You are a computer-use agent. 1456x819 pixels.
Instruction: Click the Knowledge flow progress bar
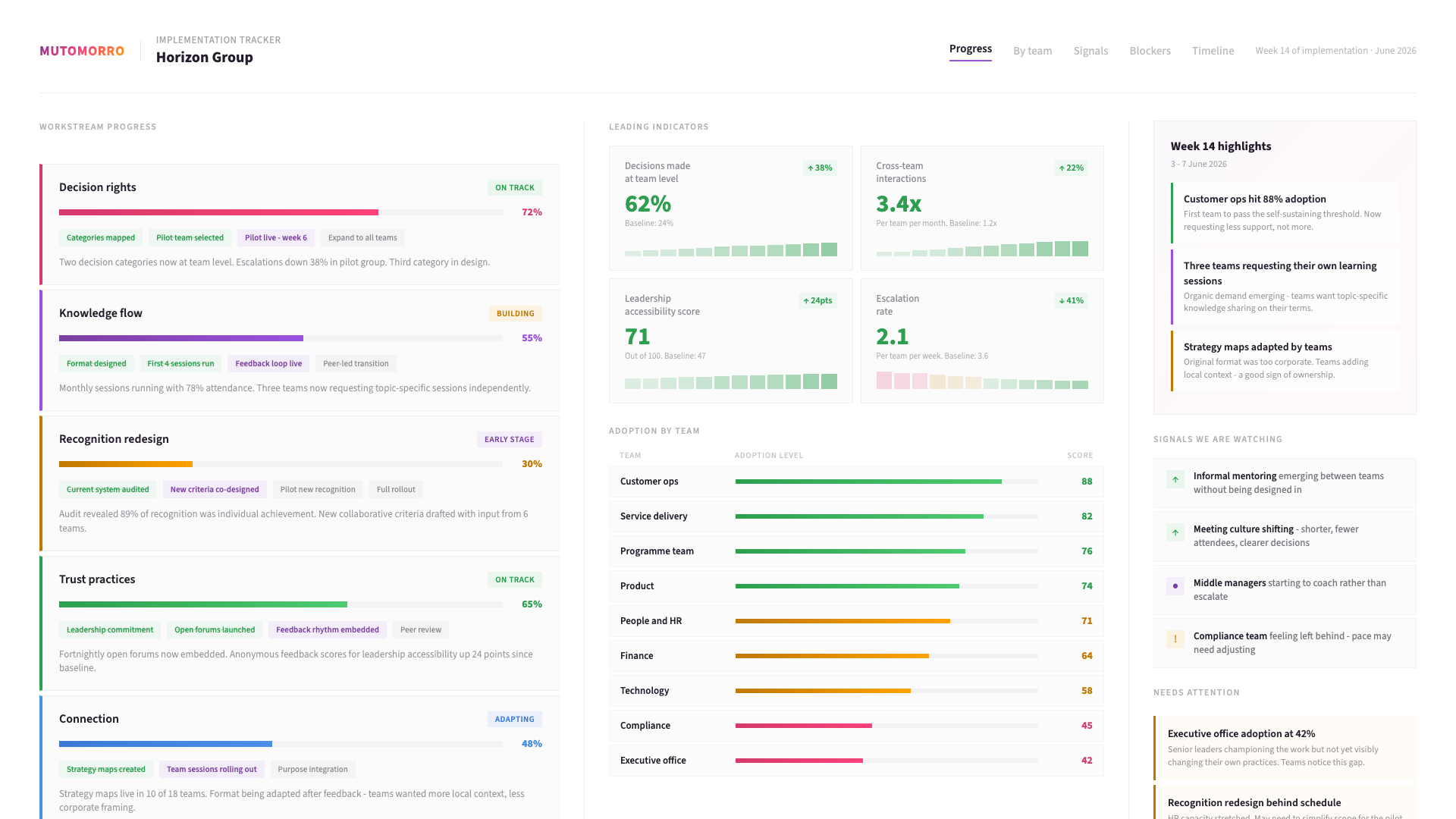tap(281, 338)
